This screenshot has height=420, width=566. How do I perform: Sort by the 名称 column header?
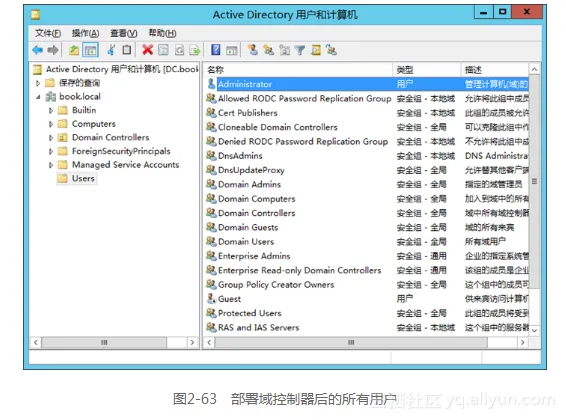coord(298,70)
